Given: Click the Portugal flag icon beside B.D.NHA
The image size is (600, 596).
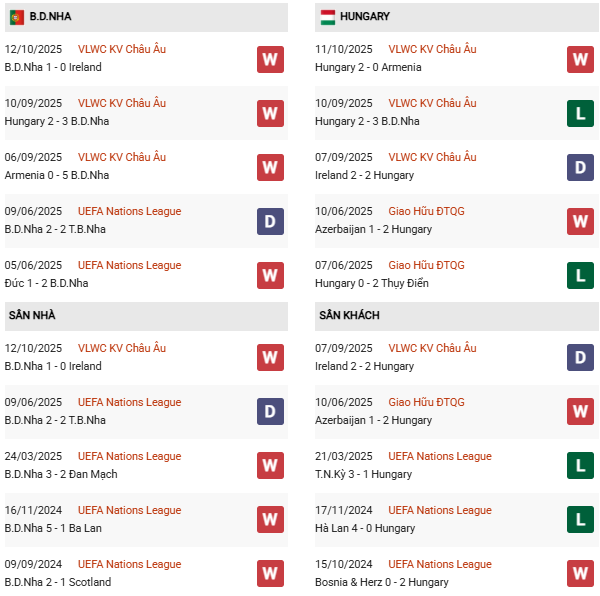Looking at the screenshot, I should (16, 17).
